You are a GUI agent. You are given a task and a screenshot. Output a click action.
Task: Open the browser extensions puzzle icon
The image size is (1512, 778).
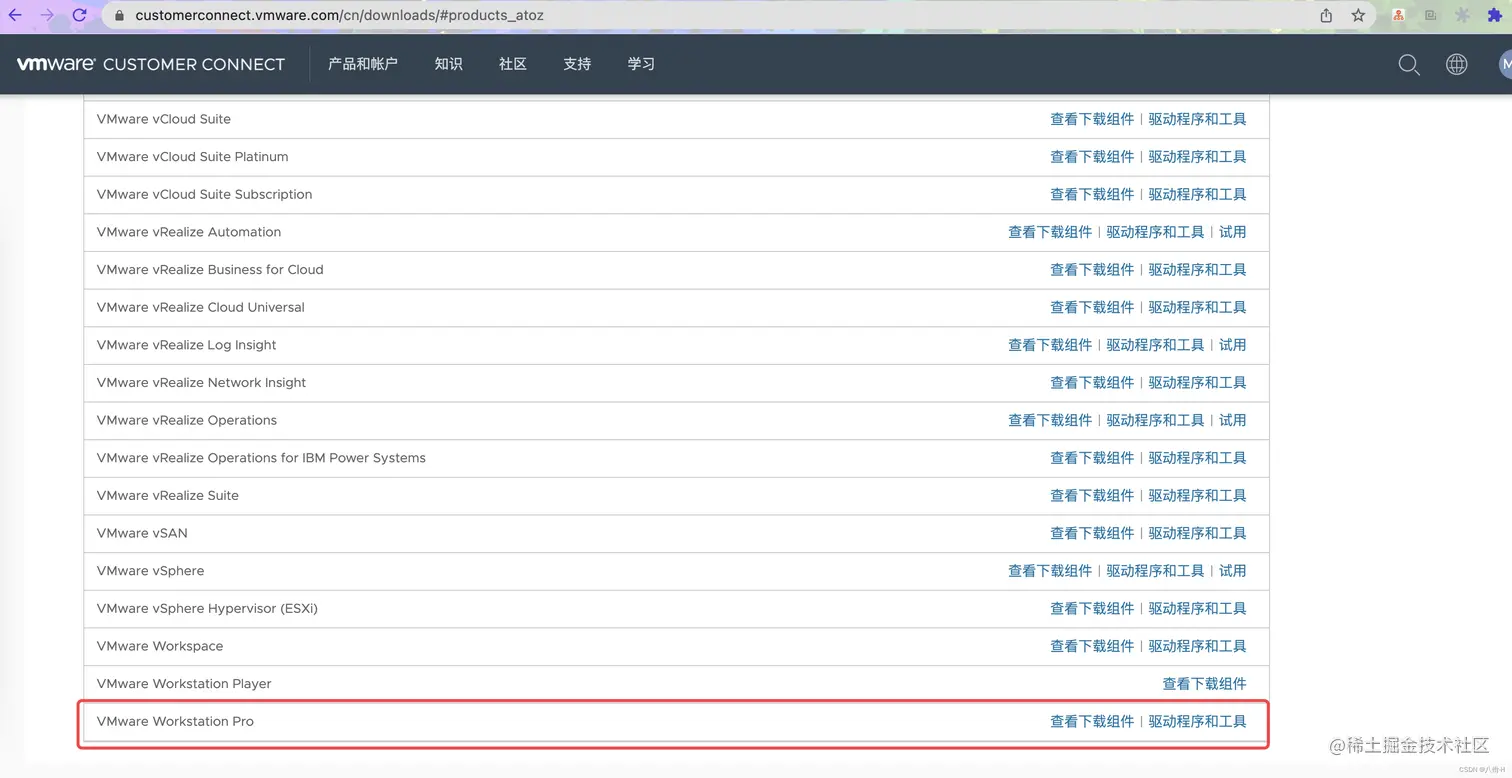(x=1495, y=15)
